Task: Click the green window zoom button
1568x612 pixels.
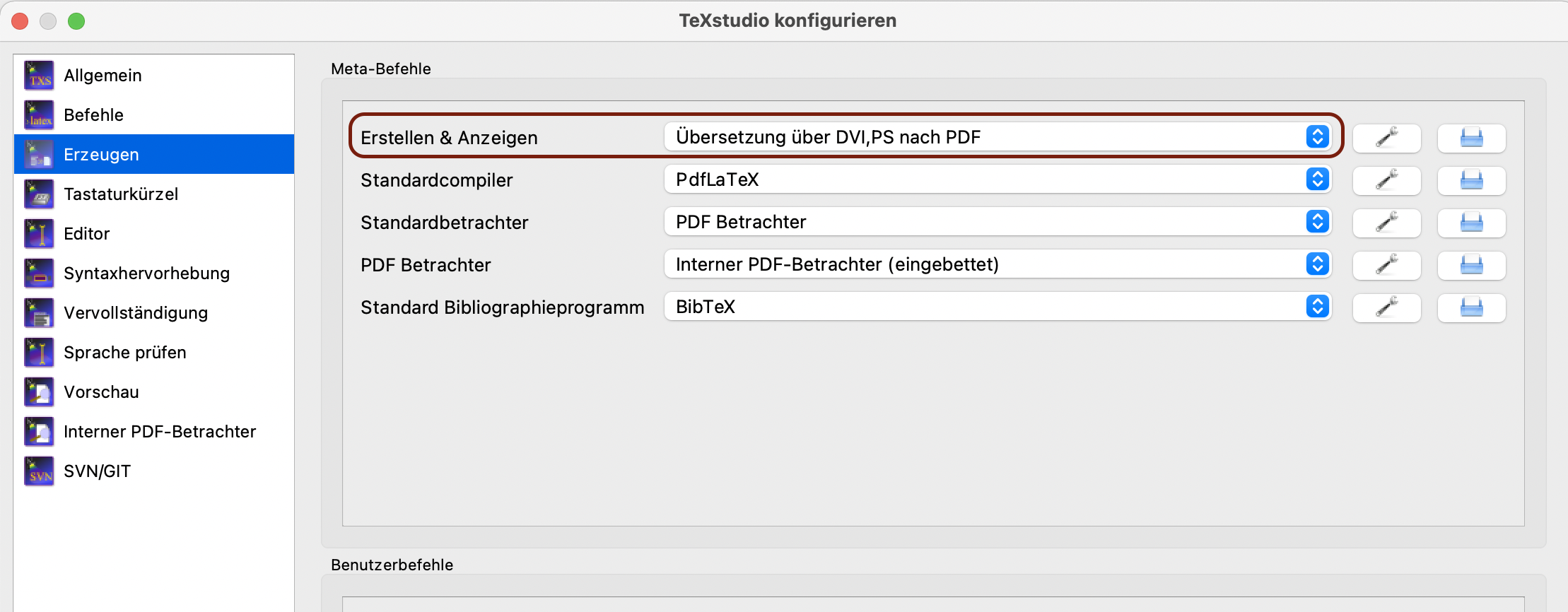Action: click(76, 21)
